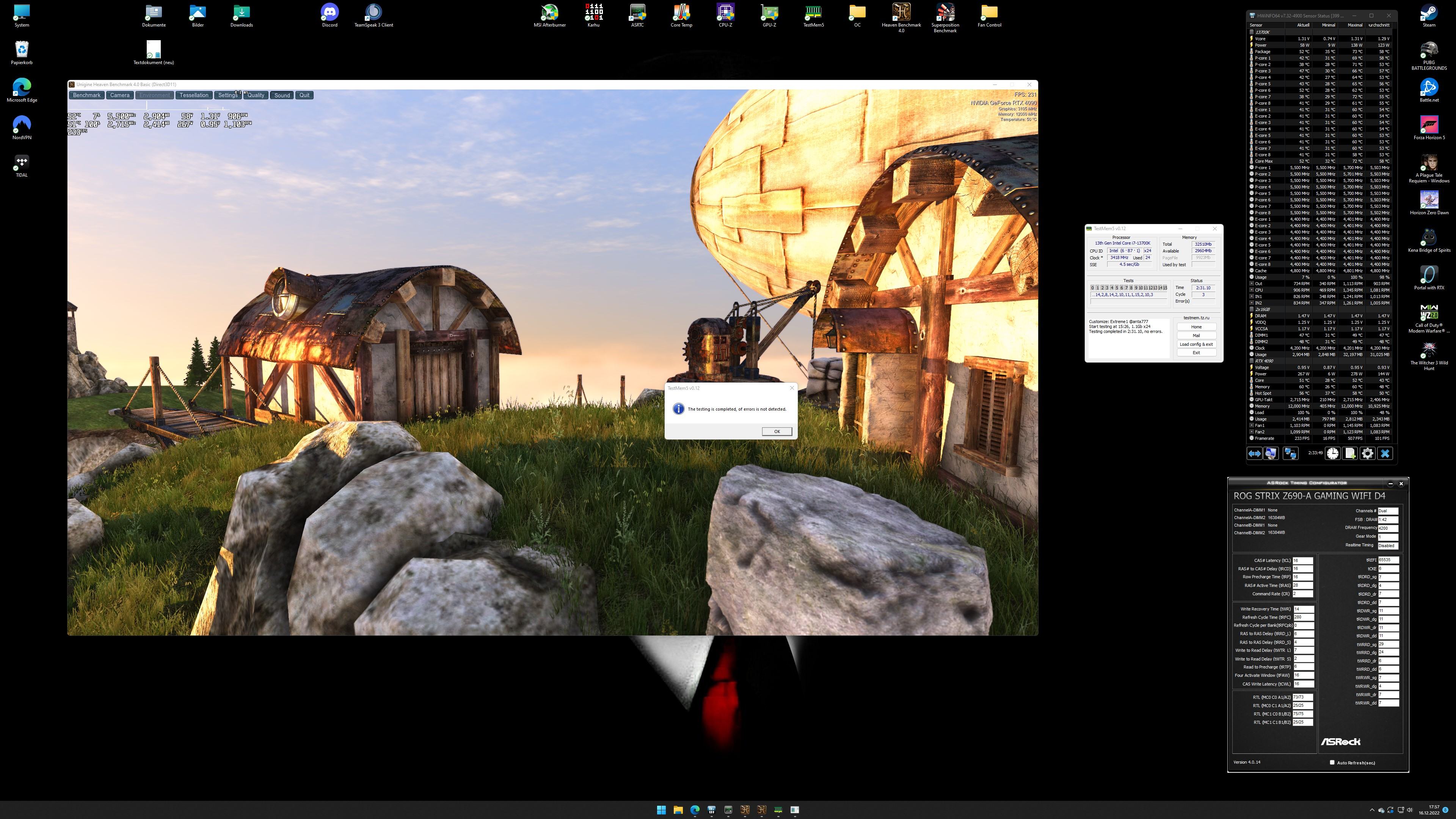This screenshot has width=1456, height=819.
Task: Open the OC folder on desktop
Action: click(x=857, y=15)
